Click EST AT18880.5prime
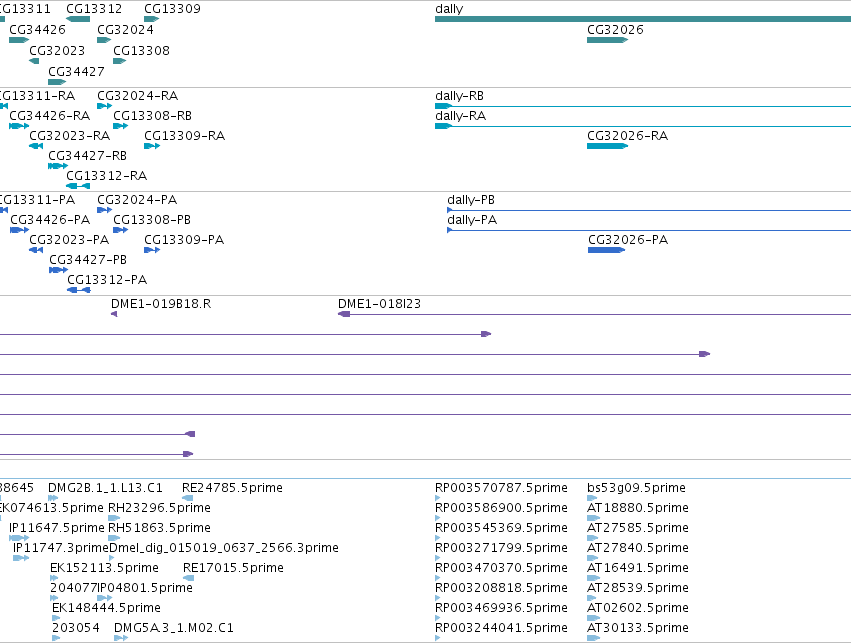This screenshot has height=643, width=851. click(x=593, y=518)
